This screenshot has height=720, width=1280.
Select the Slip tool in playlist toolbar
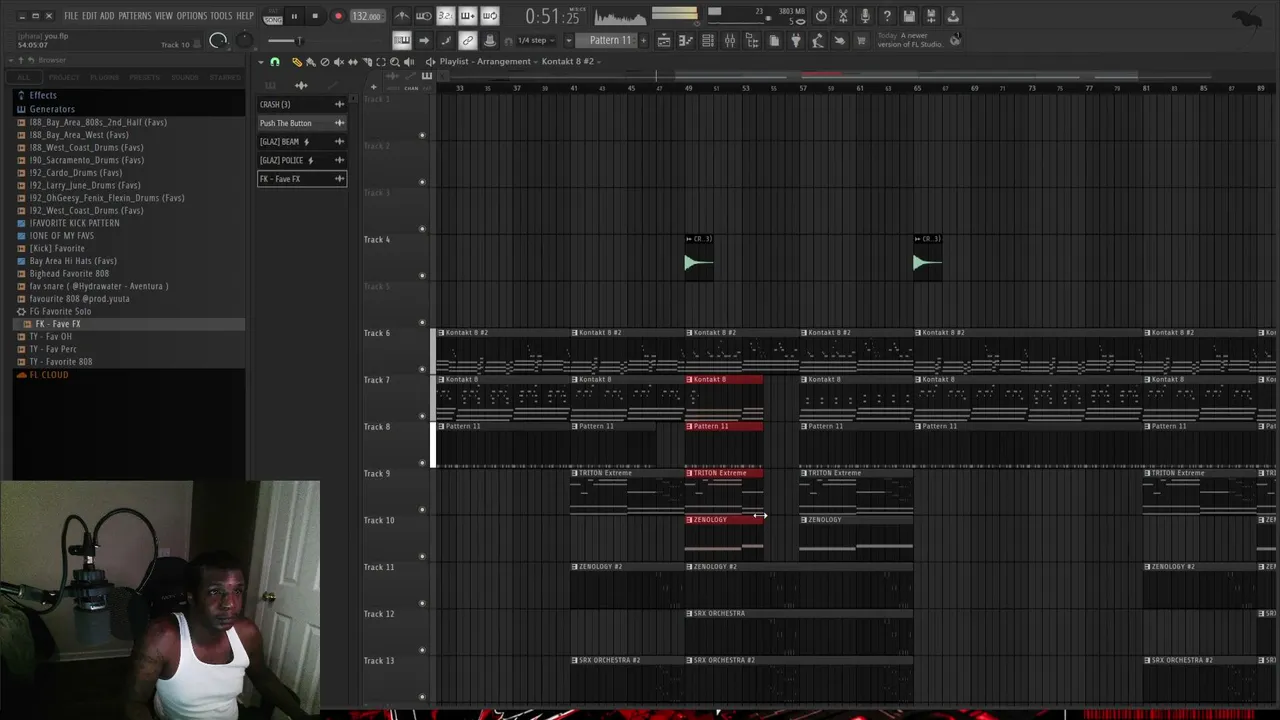point(353,62)
